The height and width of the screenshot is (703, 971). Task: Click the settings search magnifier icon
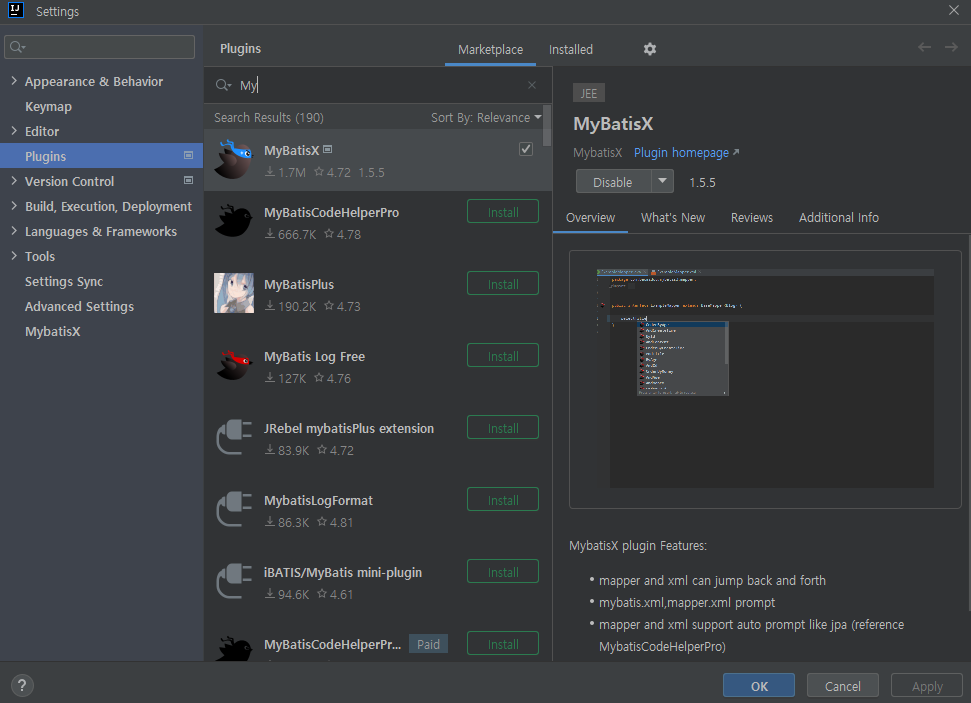pyautogui.click(x=17, y=47)
